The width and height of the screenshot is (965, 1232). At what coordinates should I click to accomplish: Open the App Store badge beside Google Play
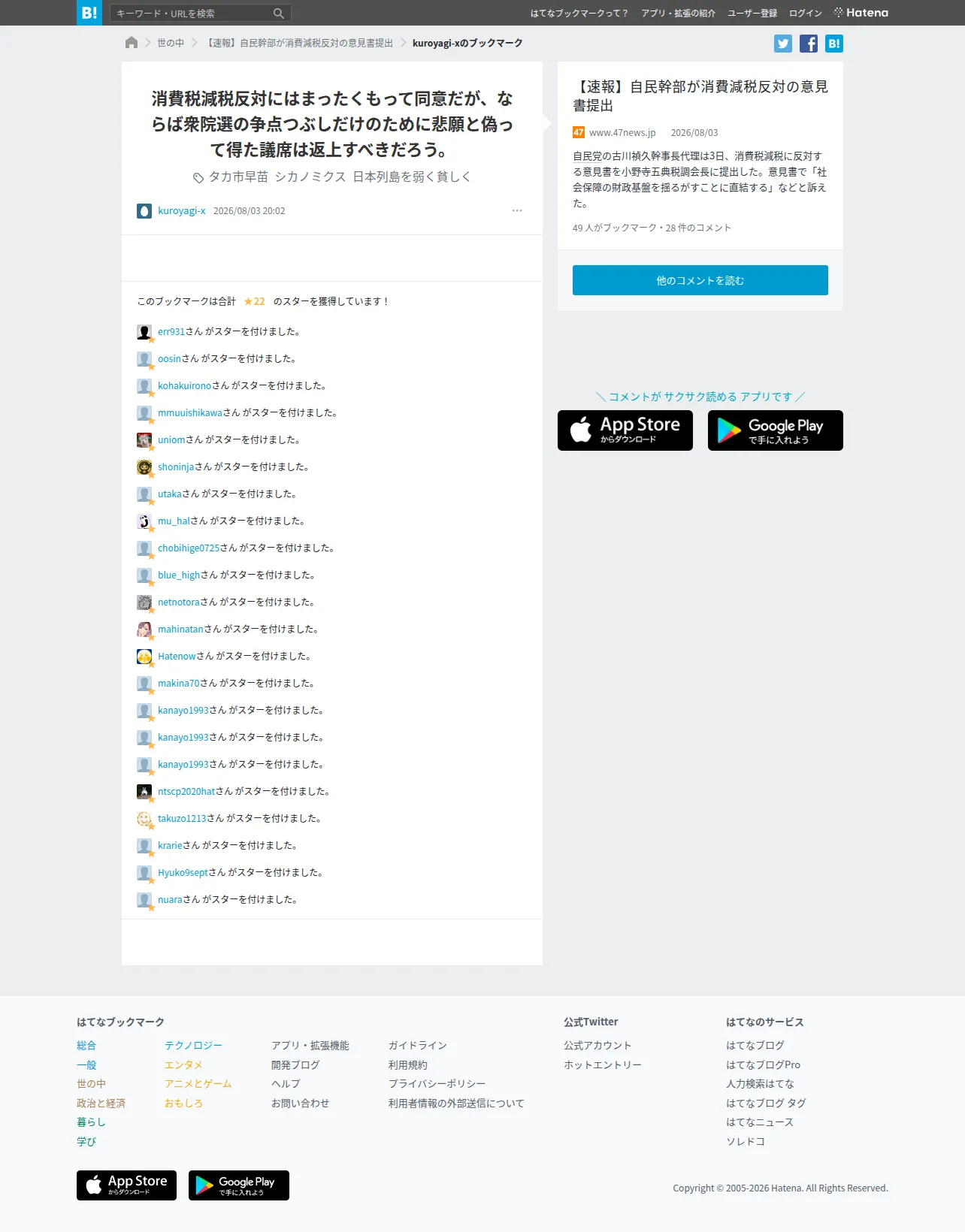[x=625, y=430]
